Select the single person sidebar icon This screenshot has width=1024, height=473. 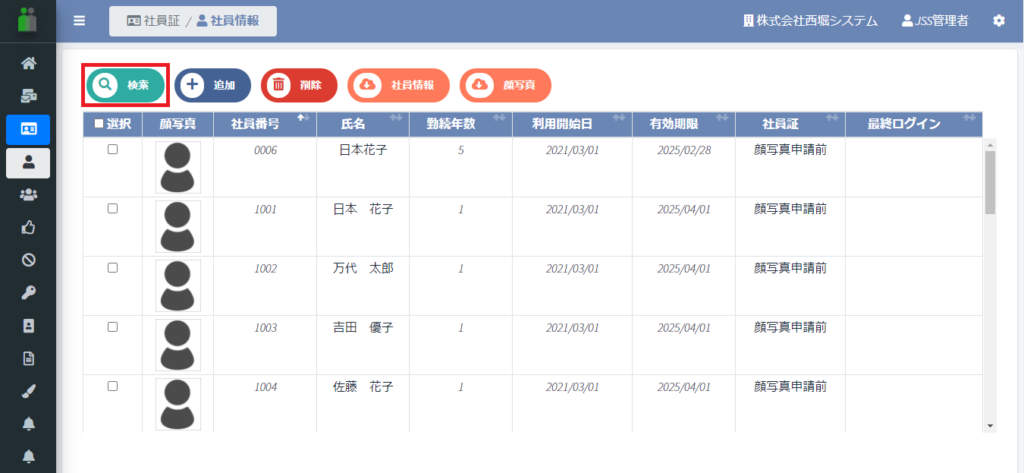(x=28, y=163)
